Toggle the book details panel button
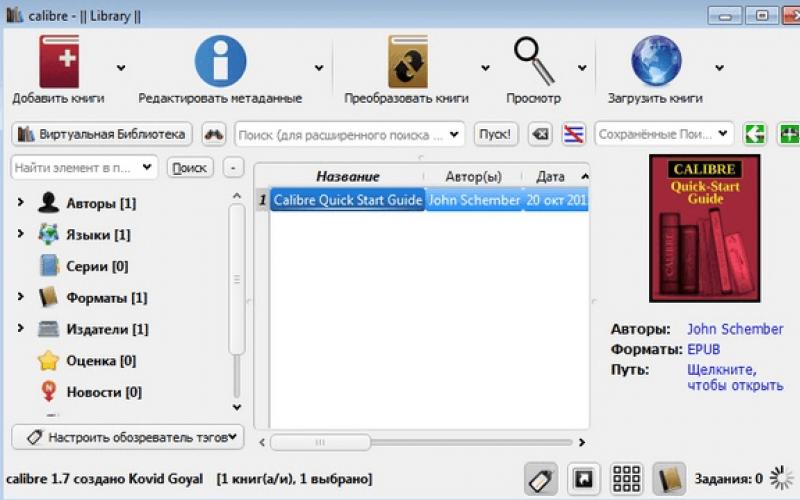800x500 pixels. [x=669, y=479]
